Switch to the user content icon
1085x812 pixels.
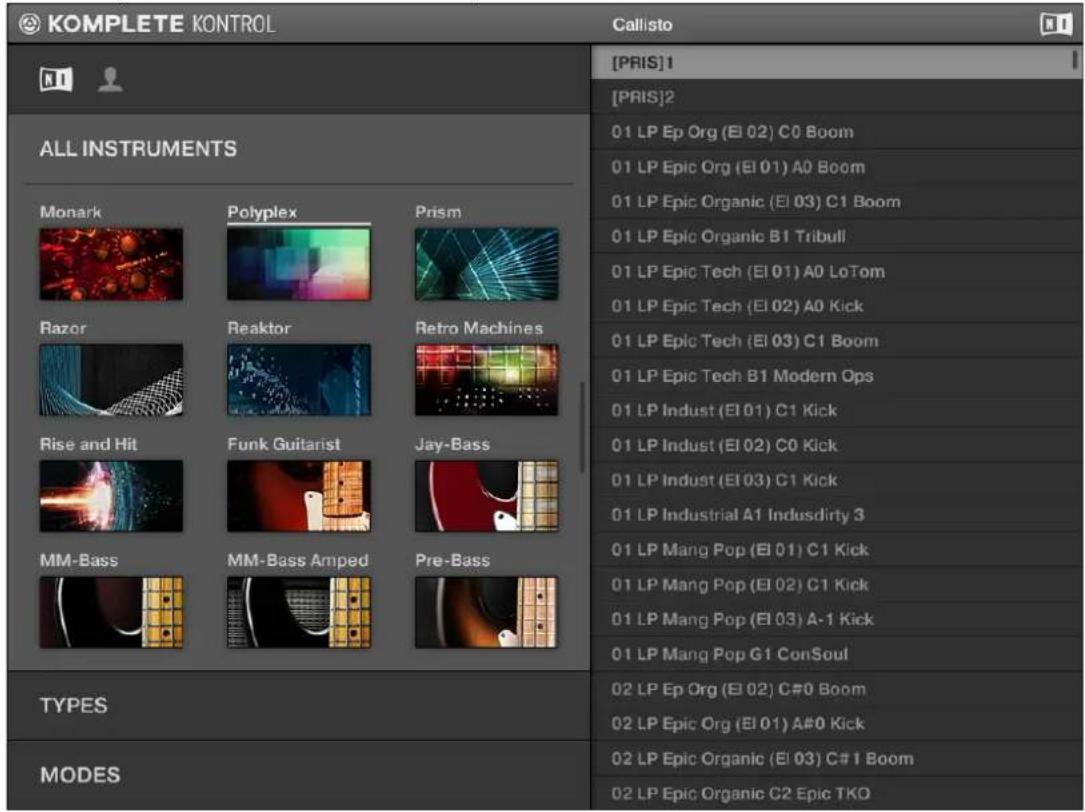pos(111,80)
